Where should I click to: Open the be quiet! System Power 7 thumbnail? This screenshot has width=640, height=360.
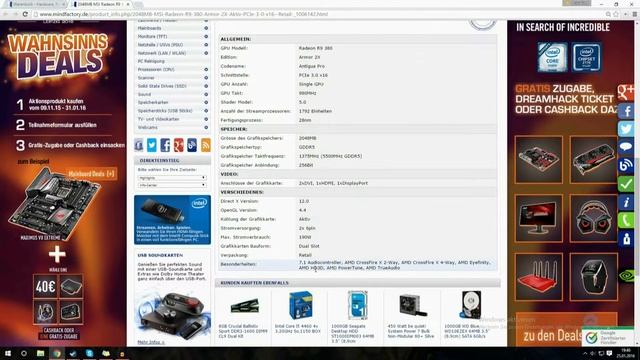[x=413, y=305]
